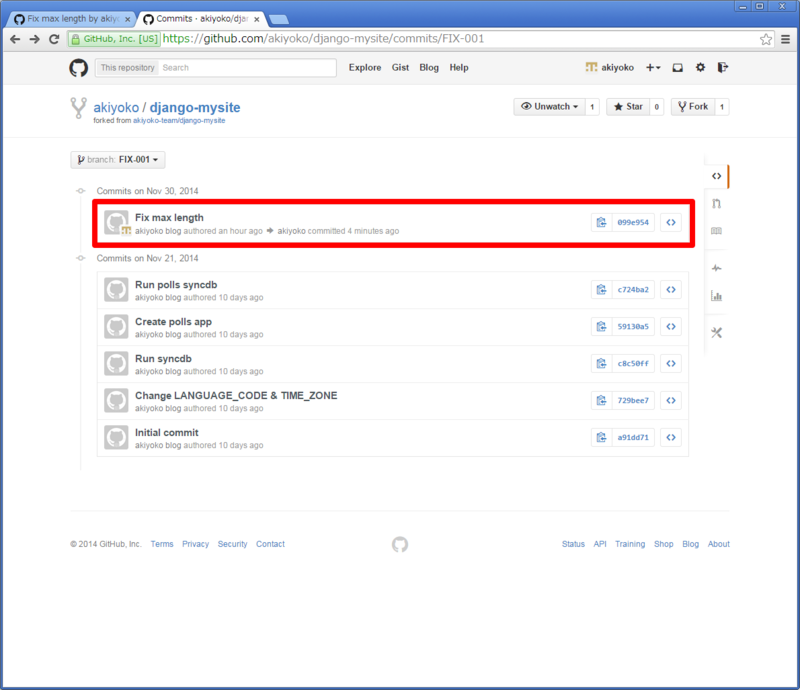Open the Chrome menu hamburger icon
This screenshot has height=690, width=800.
786,39
